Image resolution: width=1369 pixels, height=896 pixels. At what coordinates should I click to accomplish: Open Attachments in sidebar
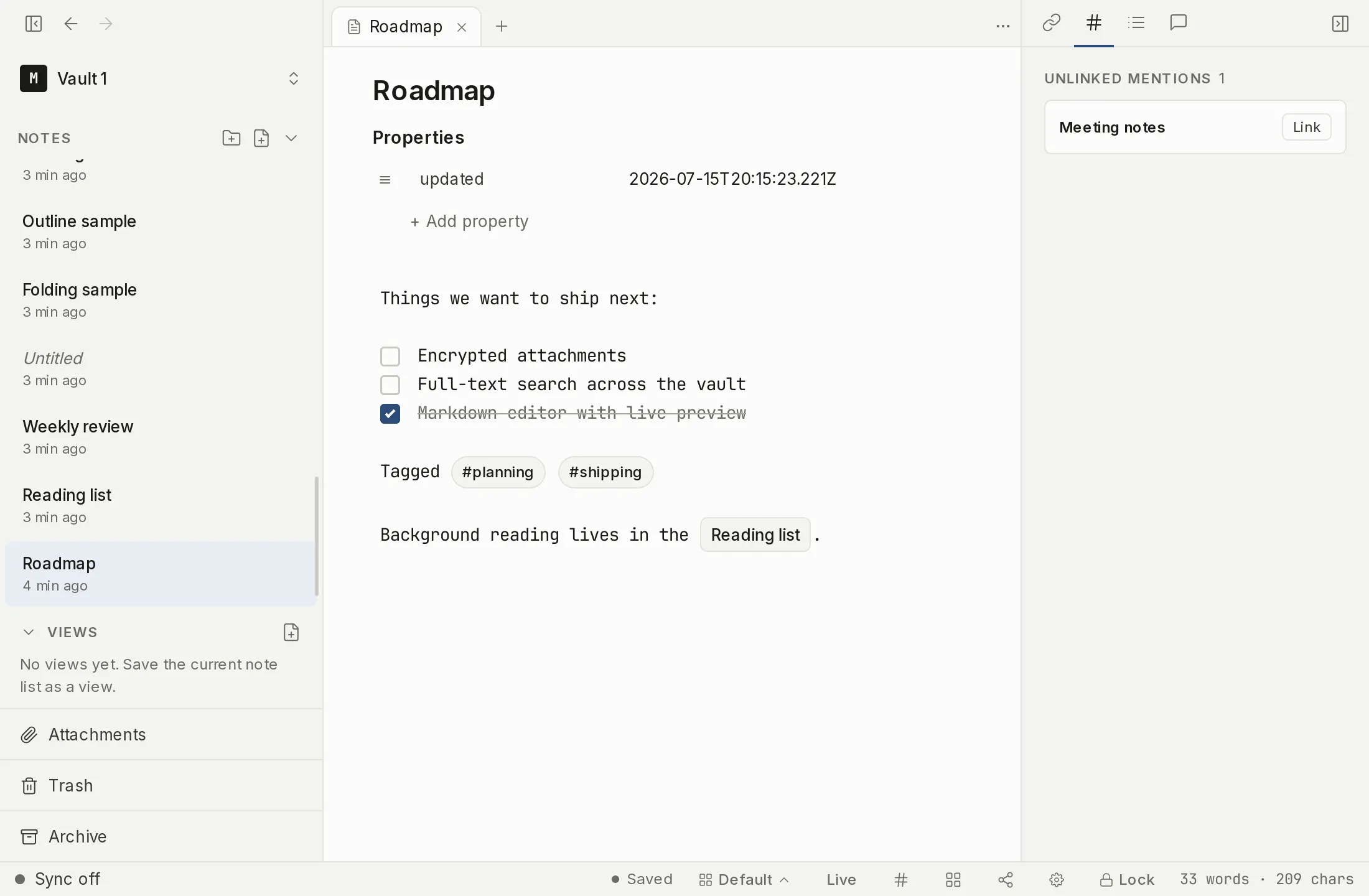click(x=161, y=735)
